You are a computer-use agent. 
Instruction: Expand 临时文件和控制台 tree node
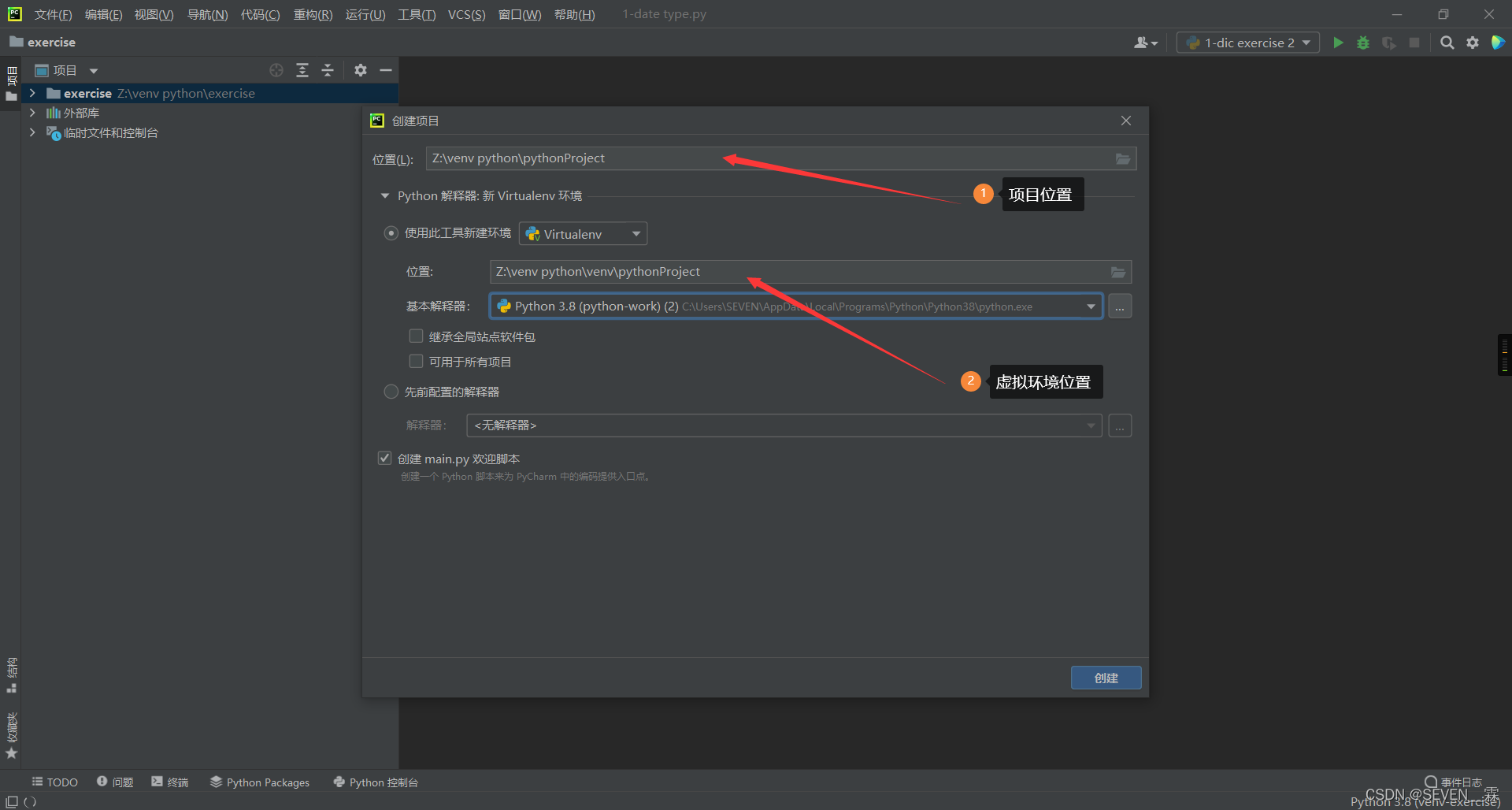[32, 132]
